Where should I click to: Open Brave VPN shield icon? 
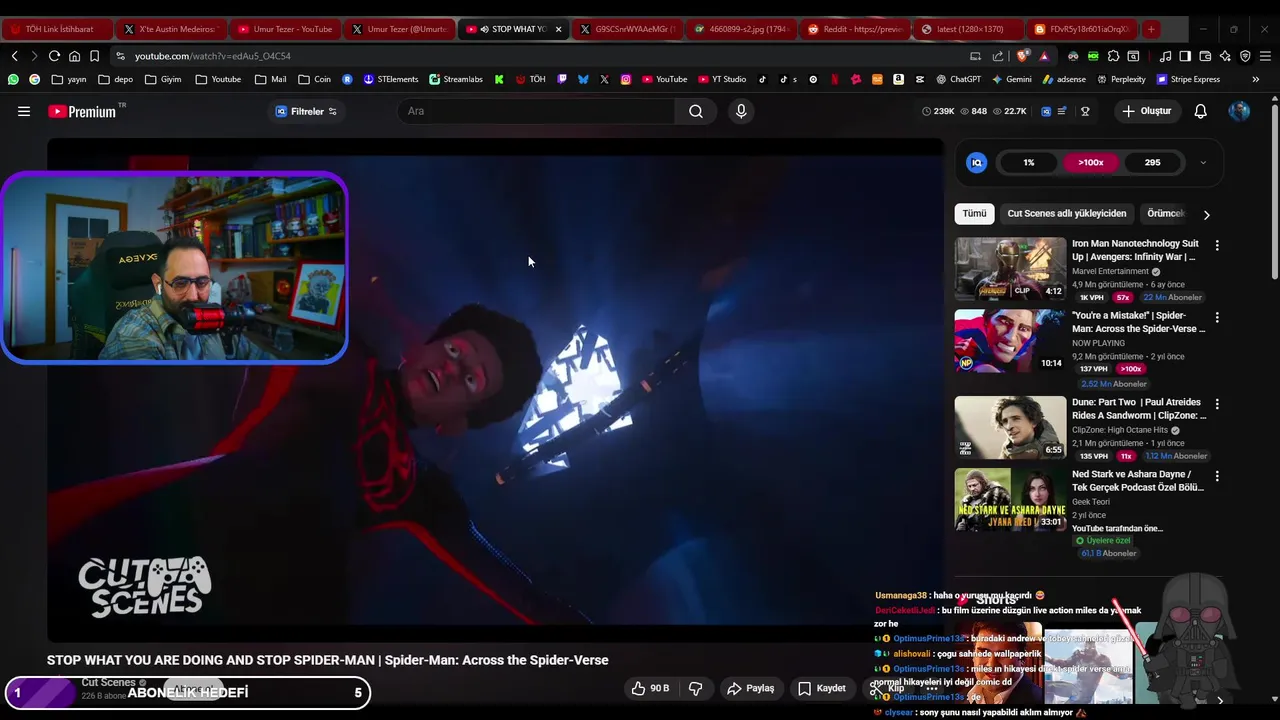(x=1245, y=56)
